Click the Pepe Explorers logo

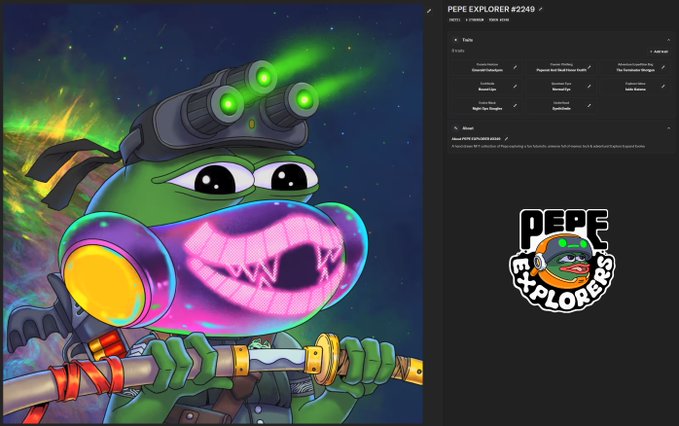pos(562,260)
